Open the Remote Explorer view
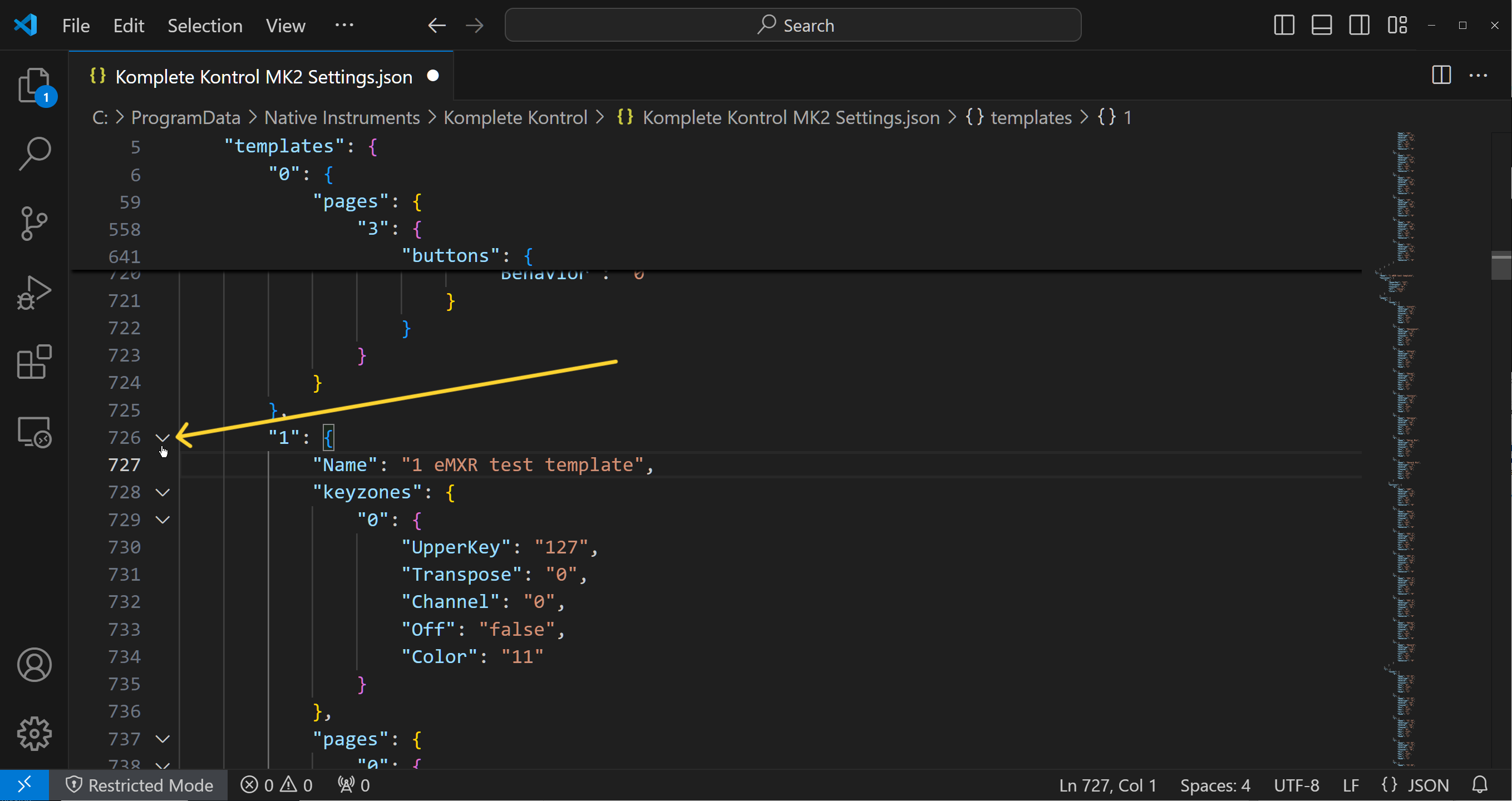The width and height of the screenshot is (1512, 801). pos(34,432)
